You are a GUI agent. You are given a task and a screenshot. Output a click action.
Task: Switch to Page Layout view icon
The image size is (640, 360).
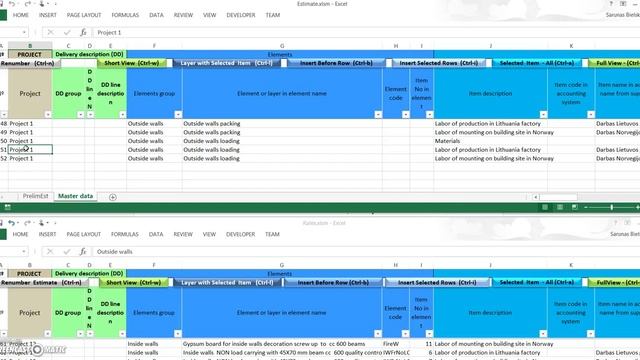pos(560,207)
